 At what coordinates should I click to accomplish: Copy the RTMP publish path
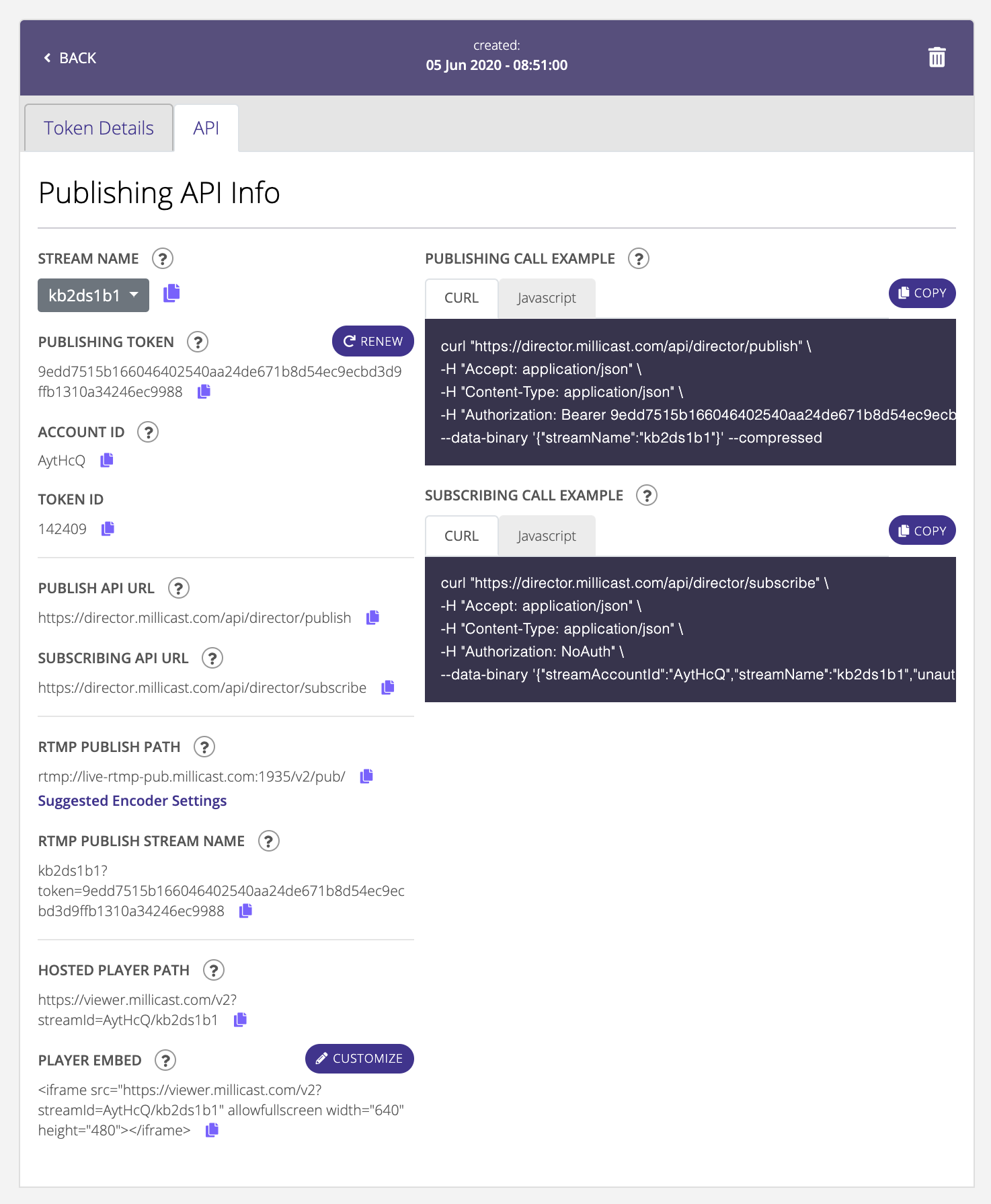[366, 776]
